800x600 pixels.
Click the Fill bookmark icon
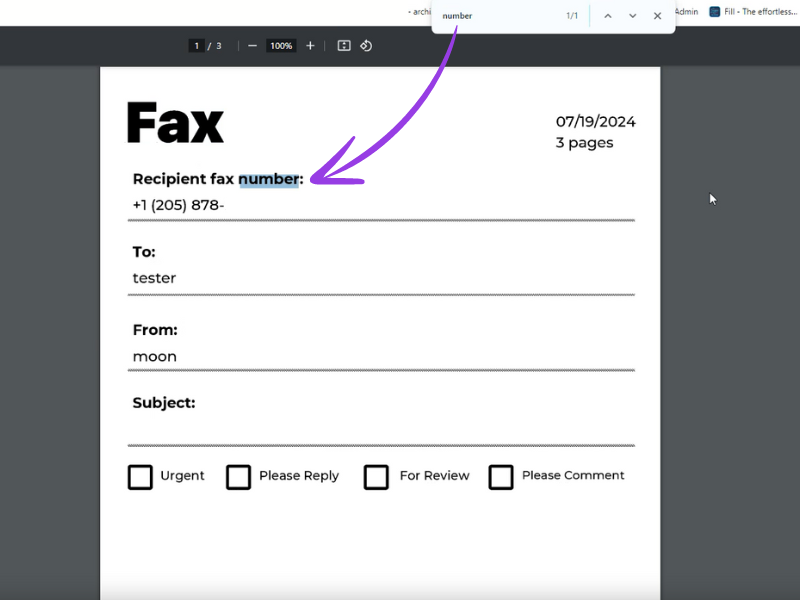[x=715, y=12]
